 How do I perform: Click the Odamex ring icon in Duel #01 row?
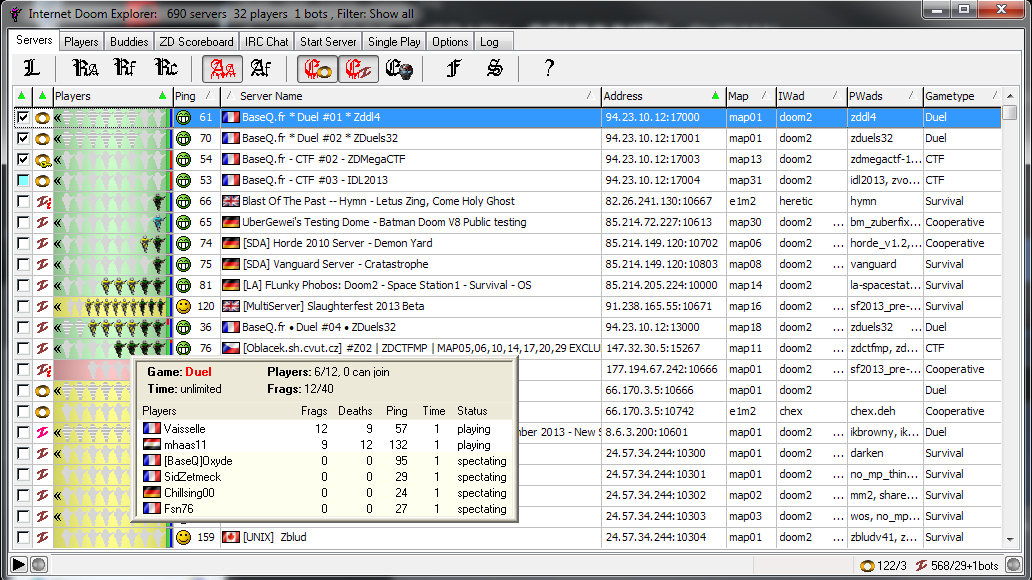(x=43, y=118)
